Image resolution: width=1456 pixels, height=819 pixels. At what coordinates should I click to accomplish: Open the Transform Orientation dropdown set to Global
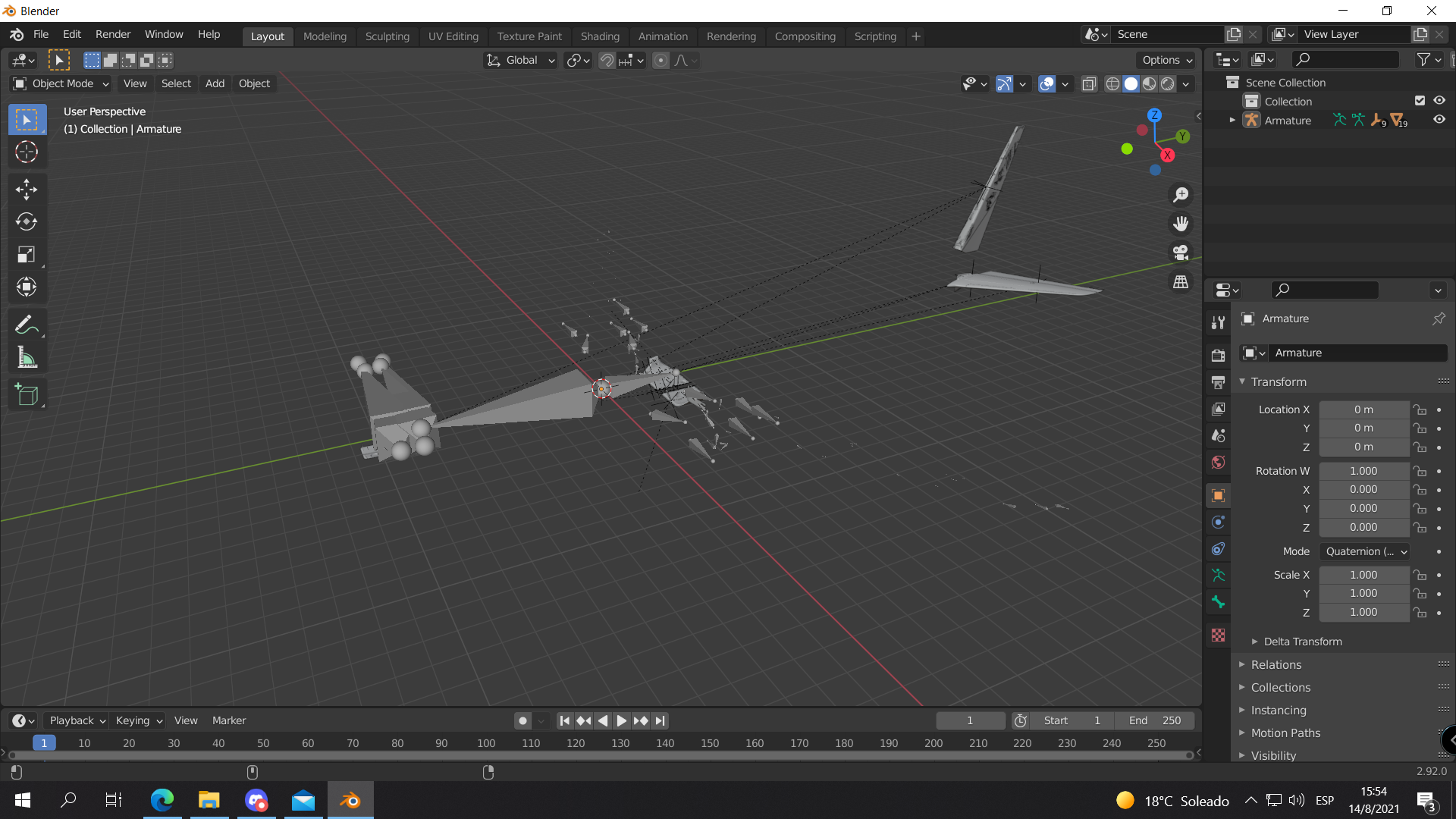click(x=520, y=60)
